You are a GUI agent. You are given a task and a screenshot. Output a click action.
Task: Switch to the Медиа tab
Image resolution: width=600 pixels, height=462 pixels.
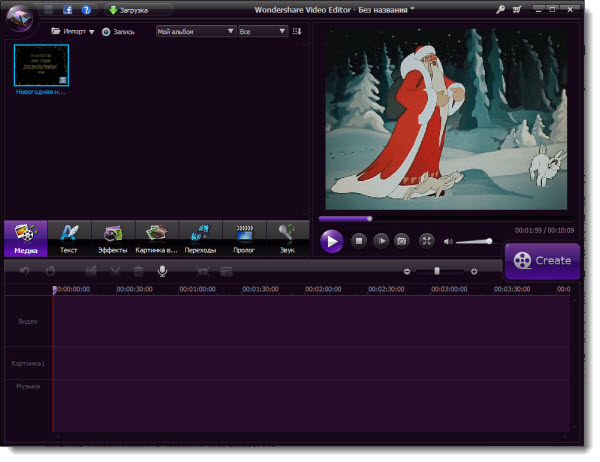point(26,239)
